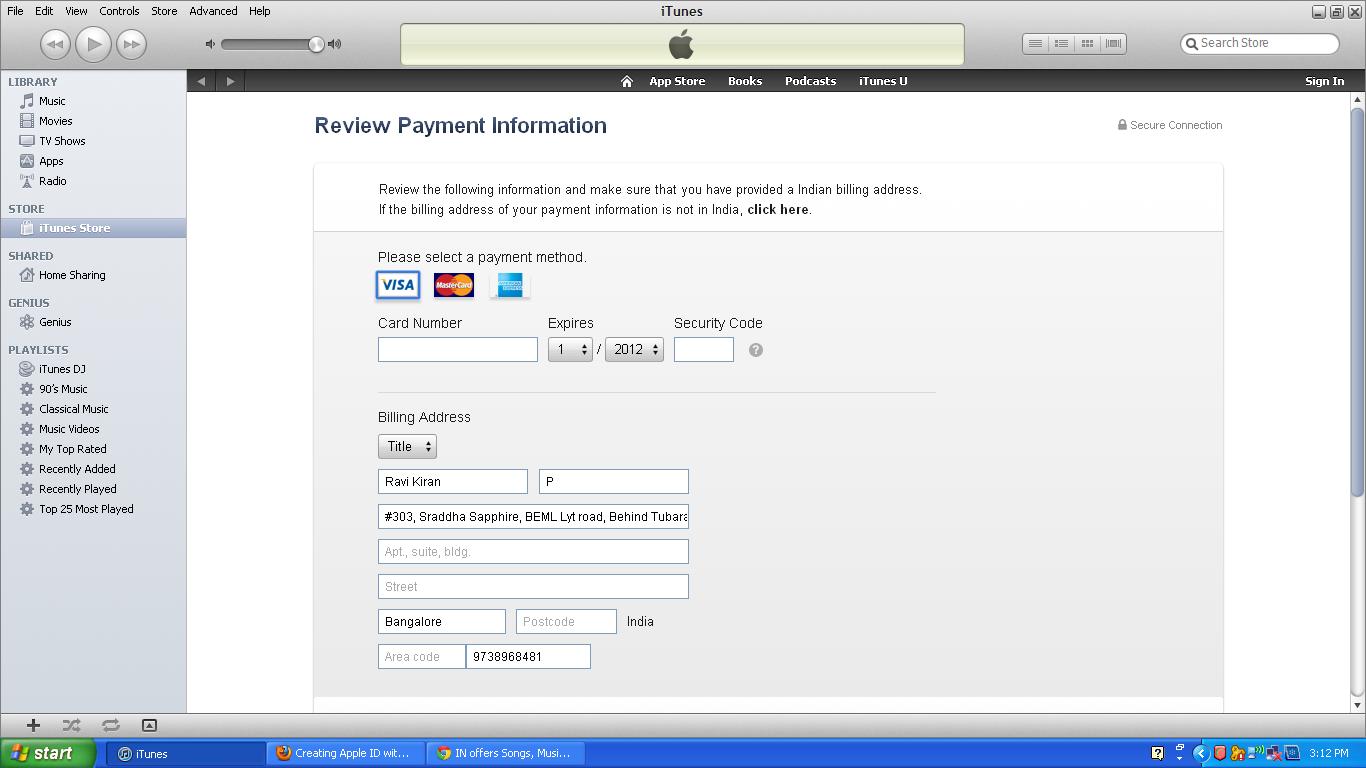Click the Postcode field
This screenshot has height=768, width=1366.
(x=566, y=621)
